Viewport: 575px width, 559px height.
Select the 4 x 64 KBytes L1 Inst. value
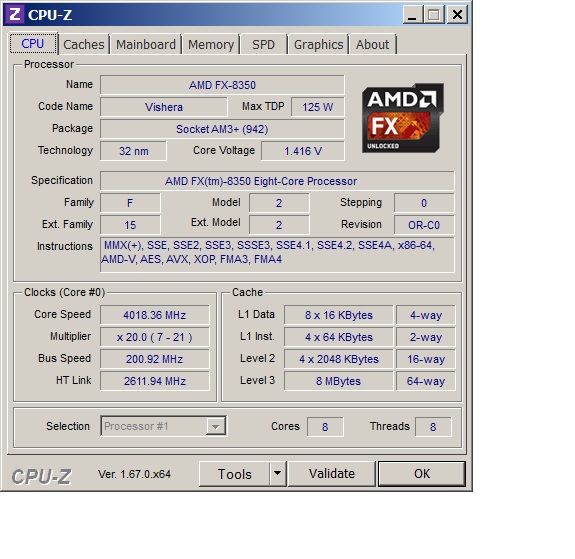338,337
